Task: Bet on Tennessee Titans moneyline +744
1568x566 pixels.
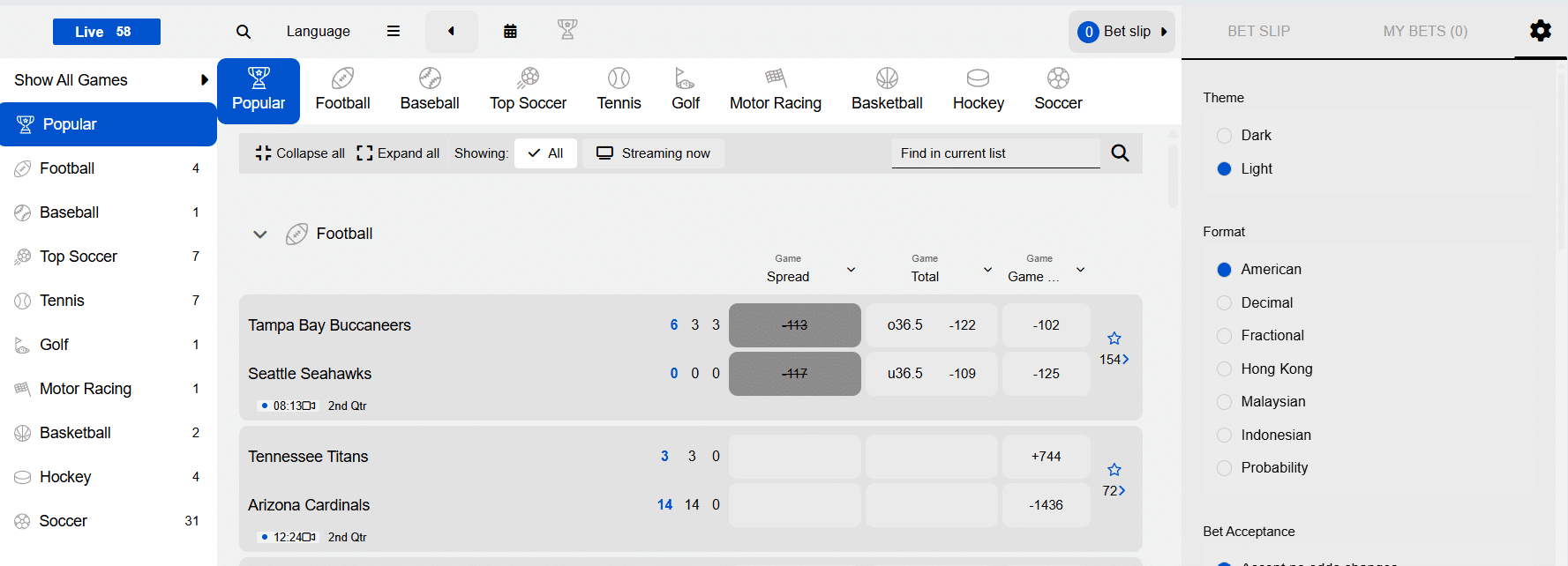Action: (x=1047, y=457)
